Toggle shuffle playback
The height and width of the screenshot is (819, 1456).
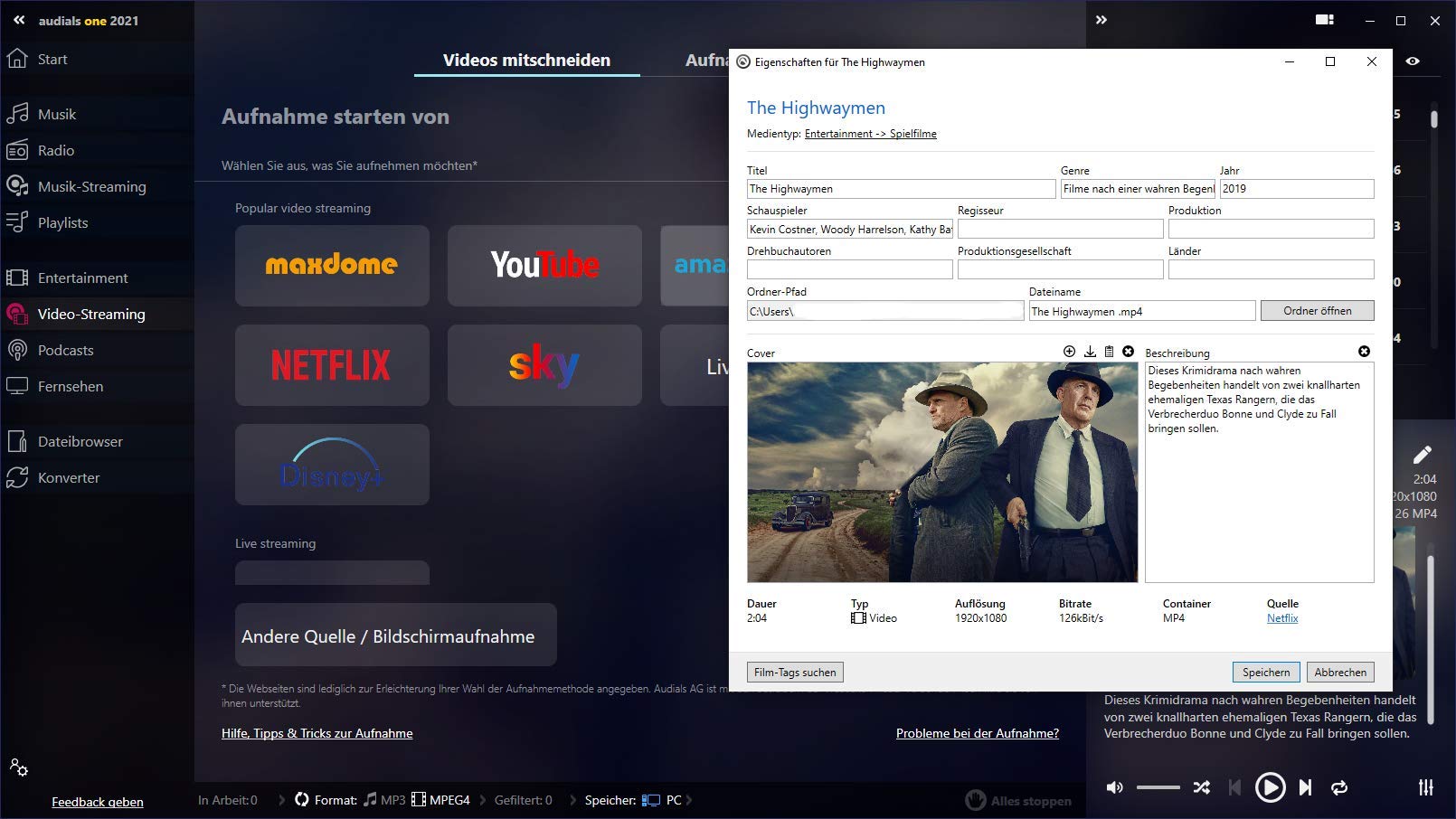point(1201,787)
